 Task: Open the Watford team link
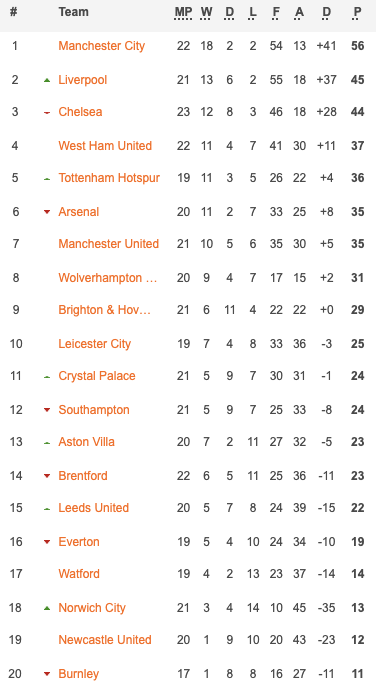[x=79, y=574]
